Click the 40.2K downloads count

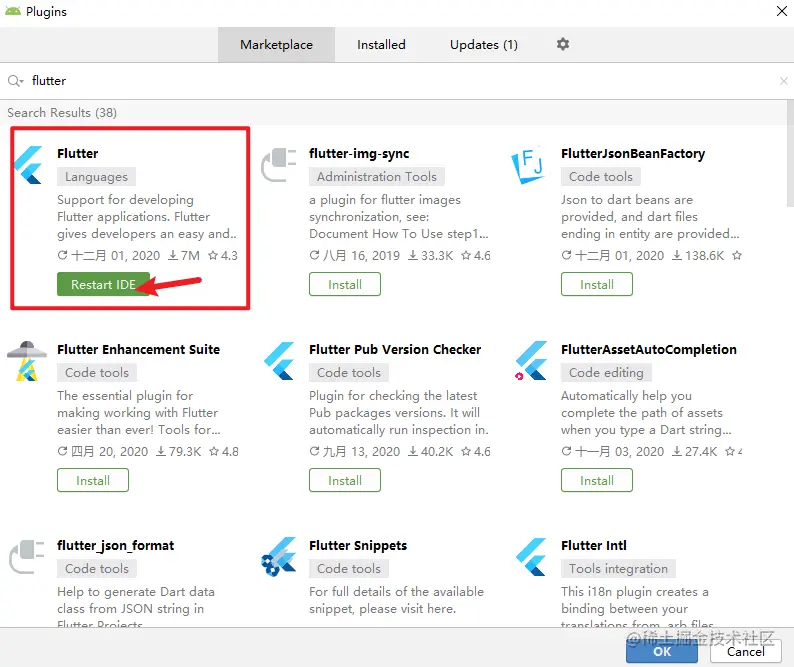431,452
